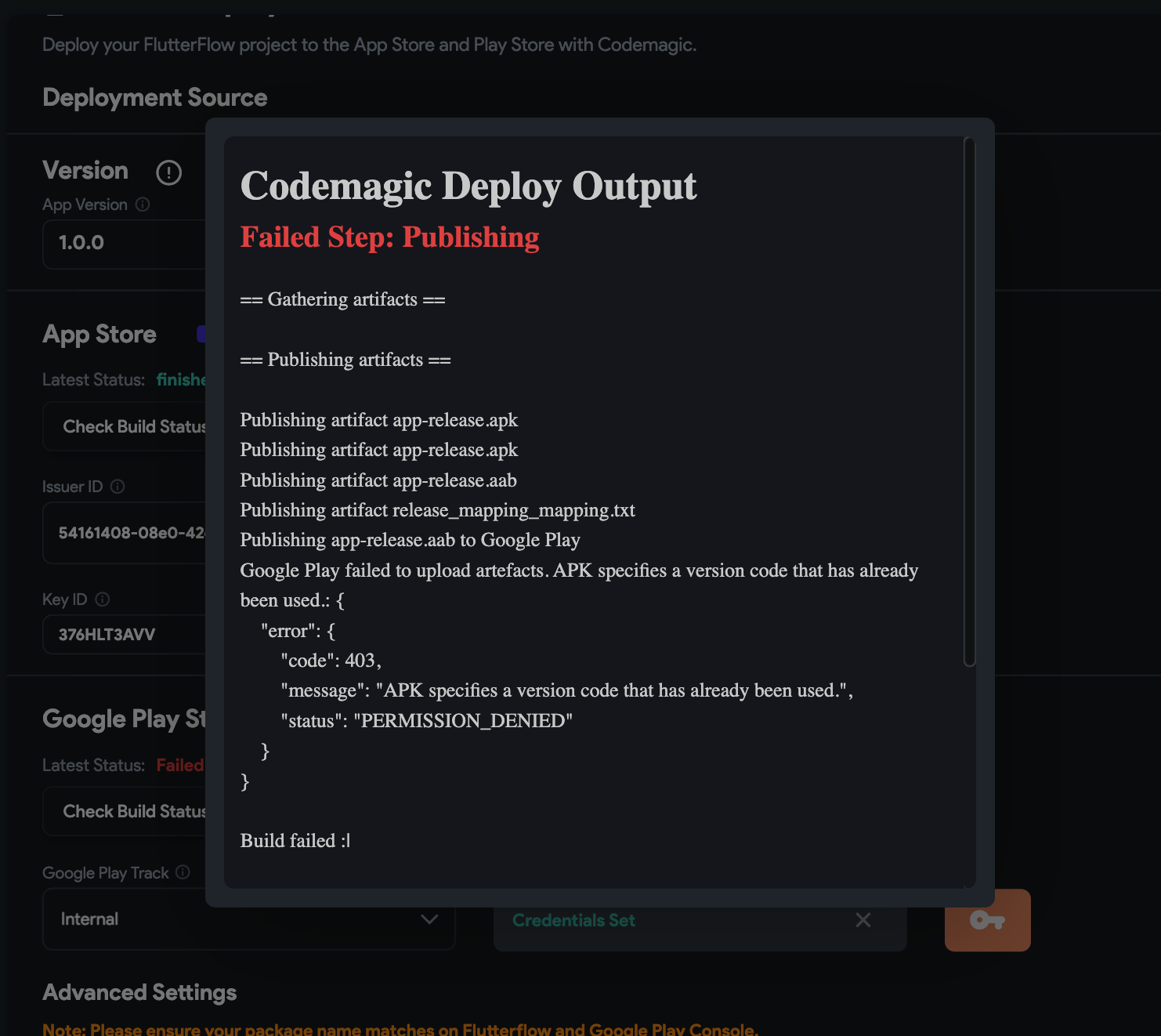The image size is (1161, 1036).
Task: Click the Credentials Set label
Action: (x=573, y=920)
